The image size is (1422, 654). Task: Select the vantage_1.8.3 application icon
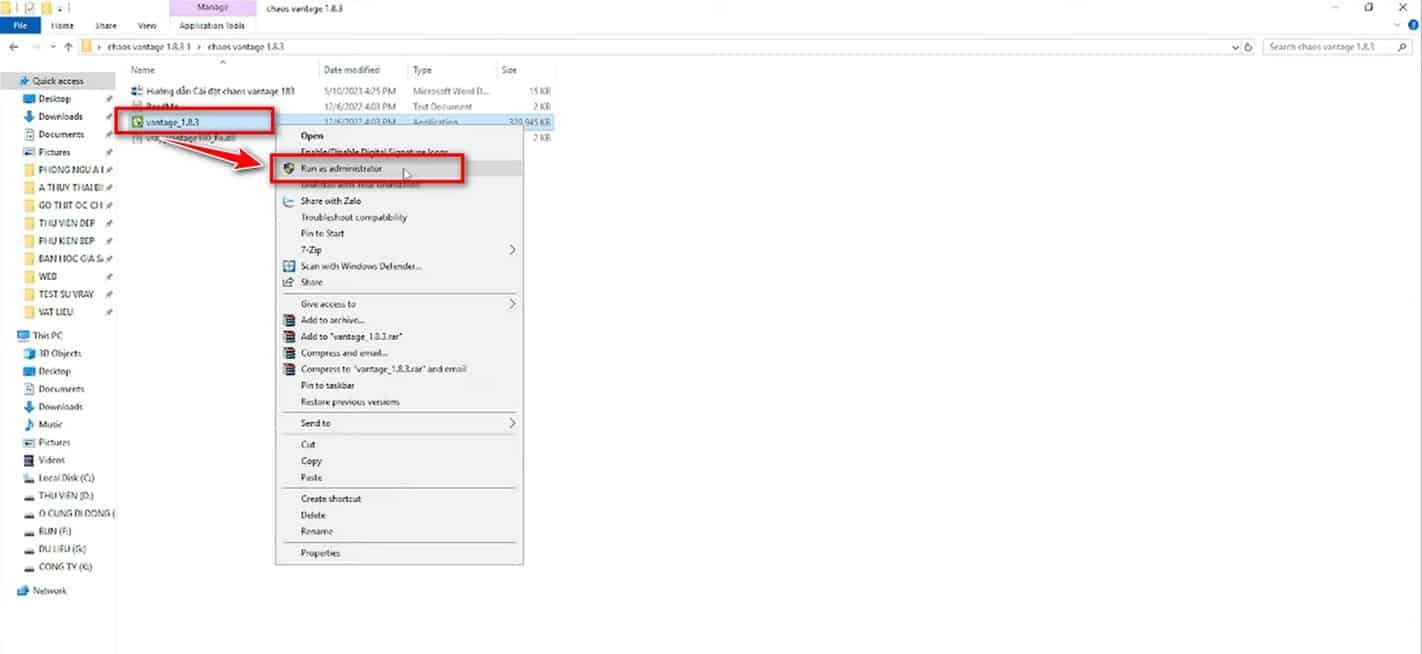138,122
